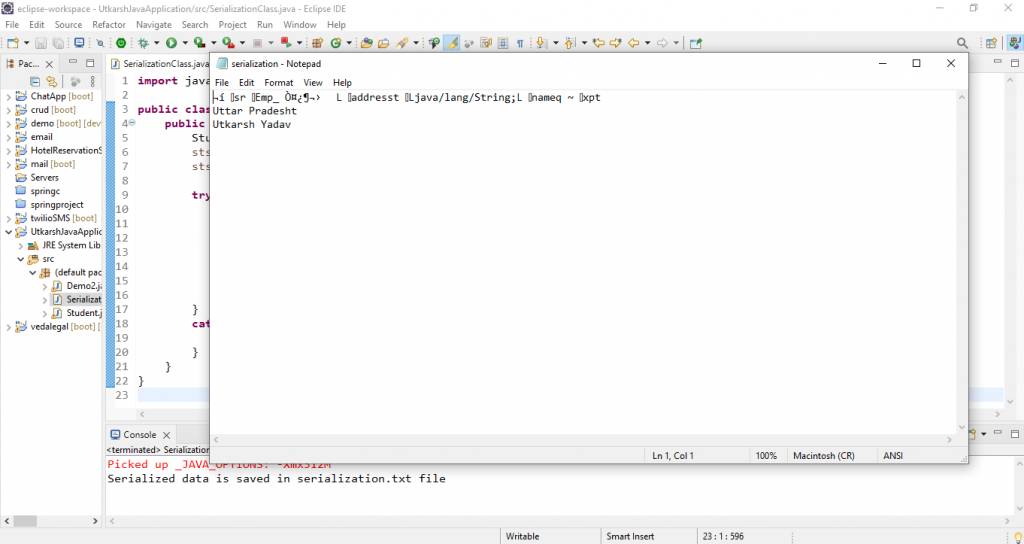
Task: Click the Notepad vertical scrollbar down arrow
Action: 961,427
